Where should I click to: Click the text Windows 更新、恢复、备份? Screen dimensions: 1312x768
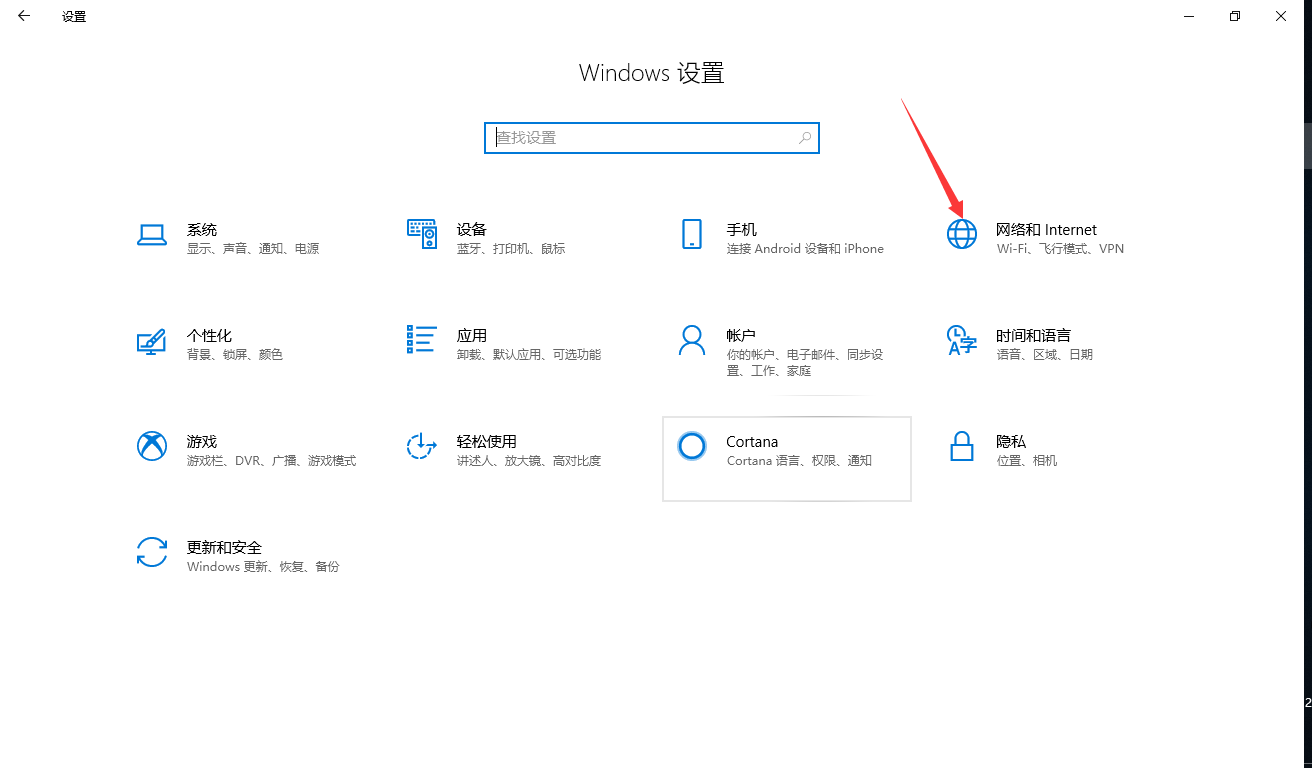[x=263, y=567]
